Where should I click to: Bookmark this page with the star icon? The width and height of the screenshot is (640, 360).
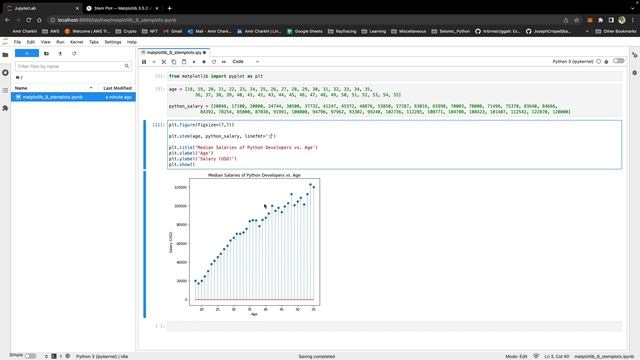(576, 20)
